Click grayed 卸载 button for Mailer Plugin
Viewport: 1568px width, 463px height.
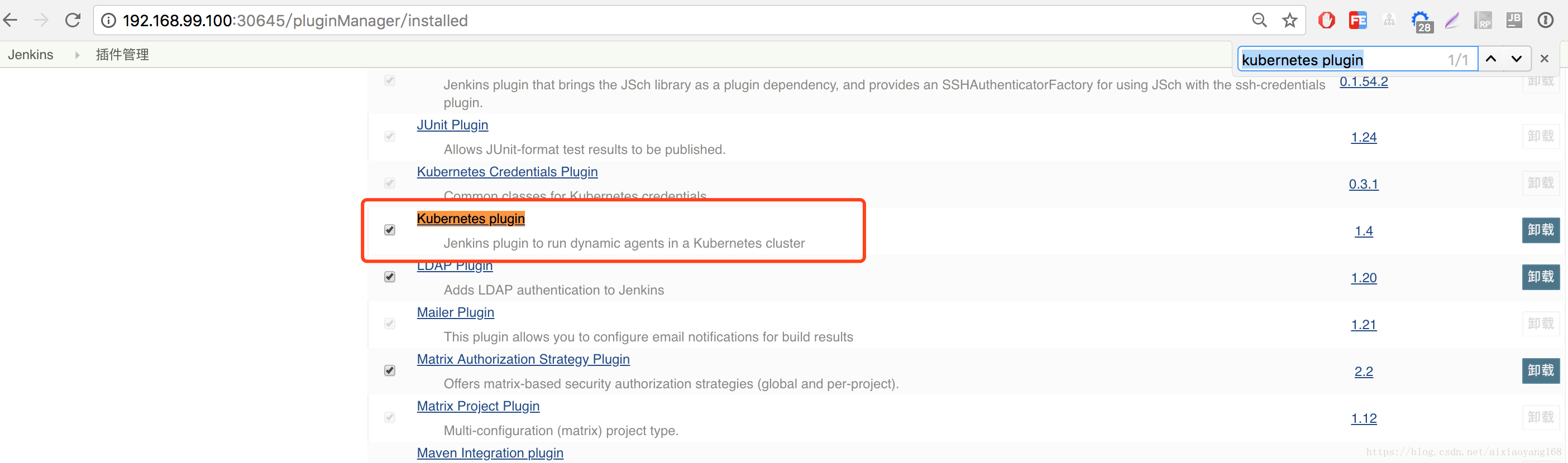1541,324
